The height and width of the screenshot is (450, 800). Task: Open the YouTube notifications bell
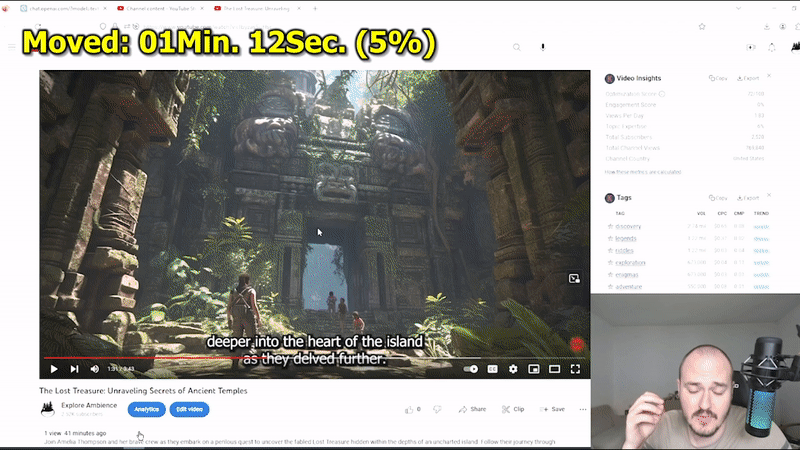(x=772, y=47)
